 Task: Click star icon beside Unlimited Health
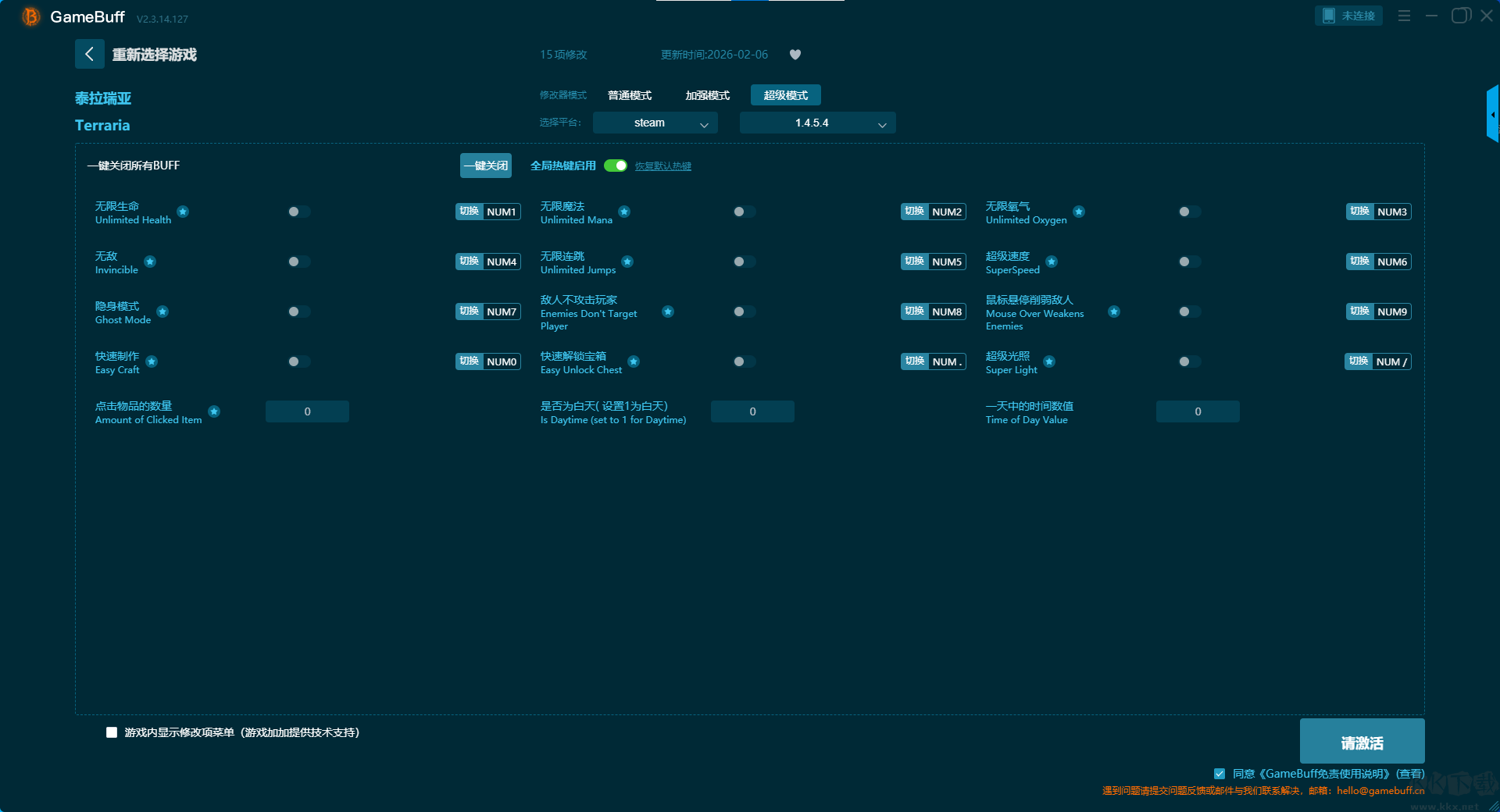click(x=183, y=212)
